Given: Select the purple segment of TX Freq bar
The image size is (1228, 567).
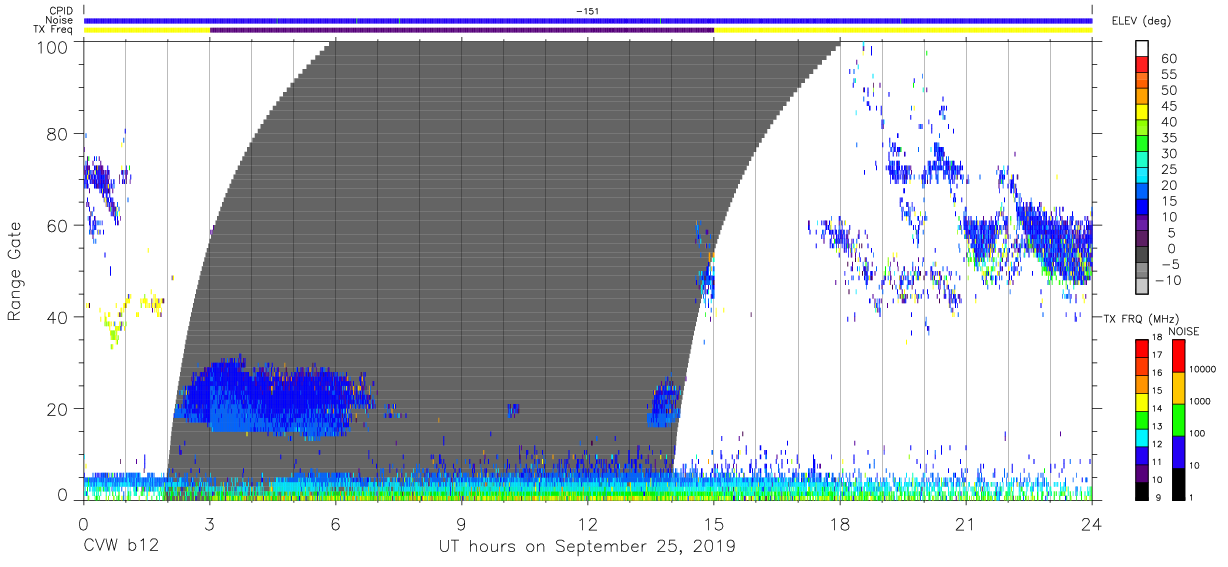Looking at the screenshot, I should tap(462, 30).
